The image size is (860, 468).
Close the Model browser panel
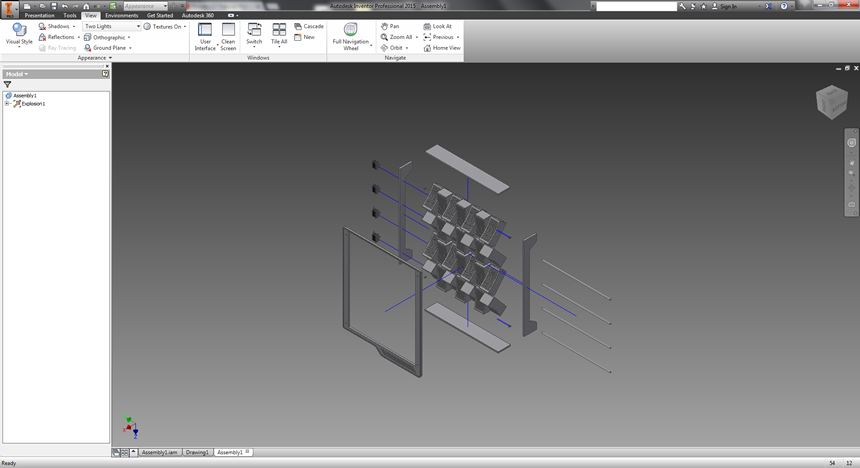coord(107,66)
